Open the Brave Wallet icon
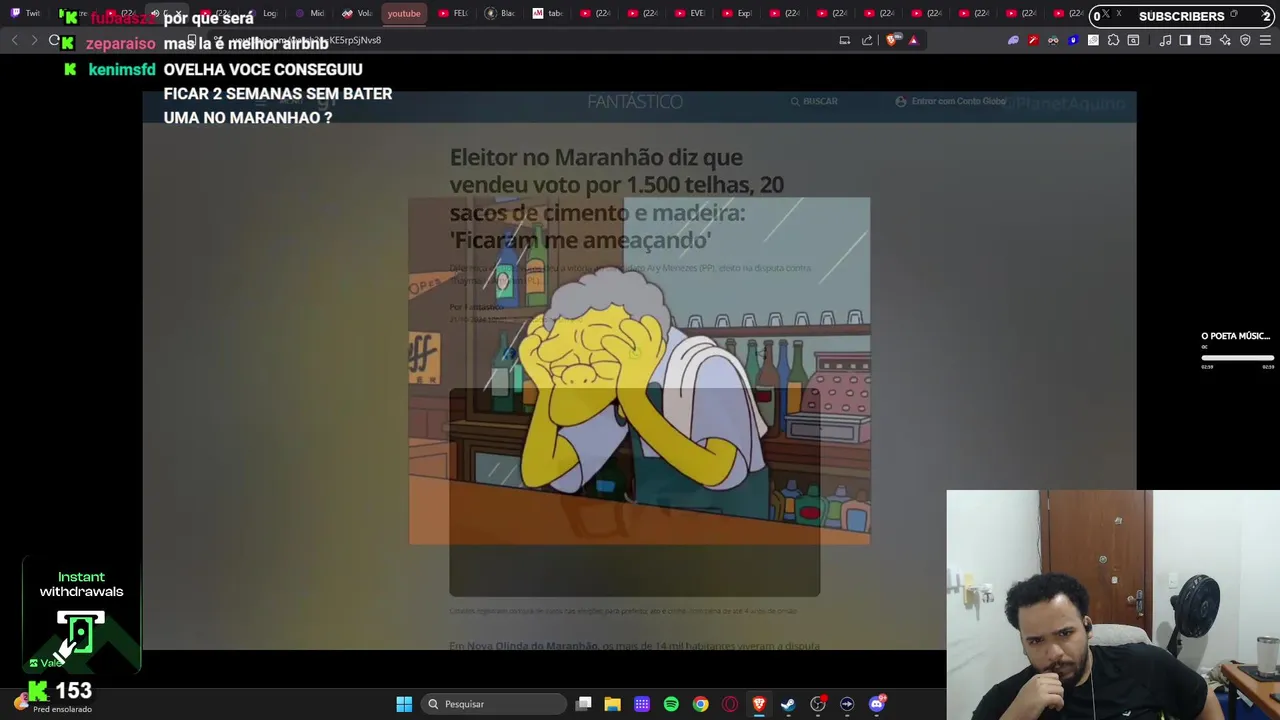1280x720 pixels. point(1205,40)
